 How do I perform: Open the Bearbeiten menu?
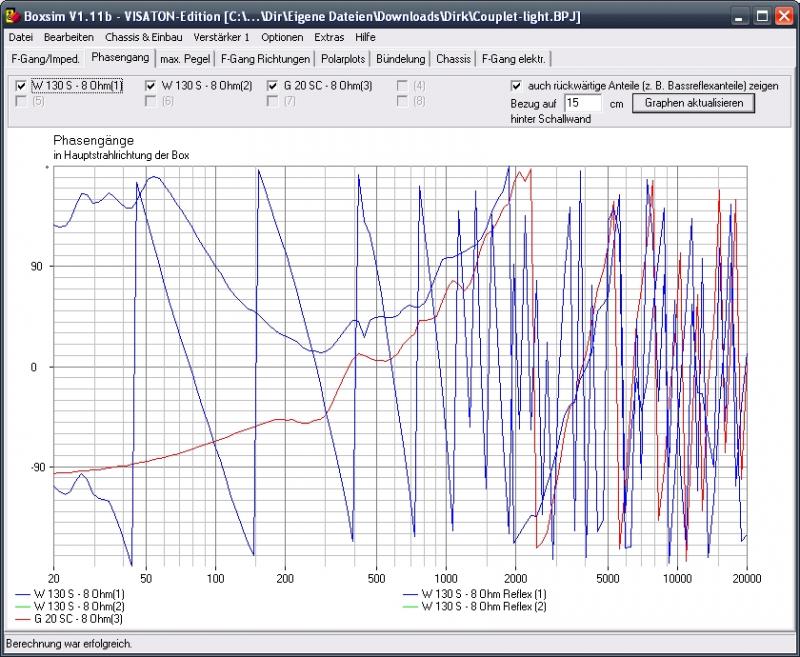pos(69,37)
